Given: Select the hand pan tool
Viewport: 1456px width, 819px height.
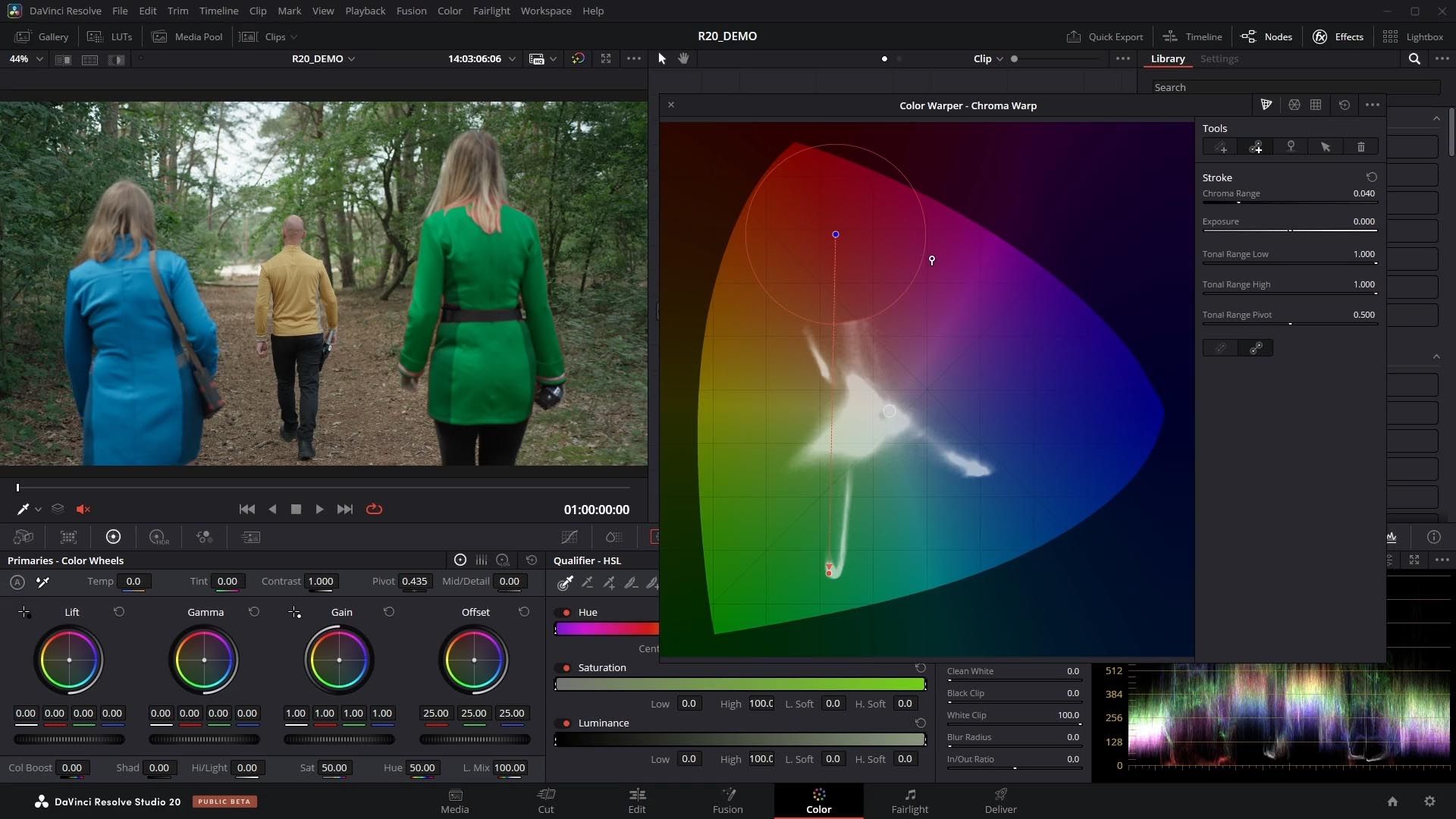Looking at the screenshot, I should pyautogui.click(x=683, y=58).
